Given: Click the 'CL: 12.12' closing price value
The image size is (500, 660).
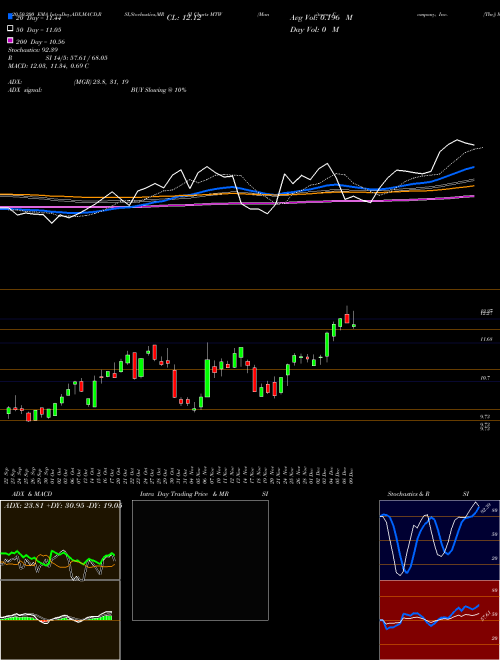Looking at the screenshot, I should [184, 18].
